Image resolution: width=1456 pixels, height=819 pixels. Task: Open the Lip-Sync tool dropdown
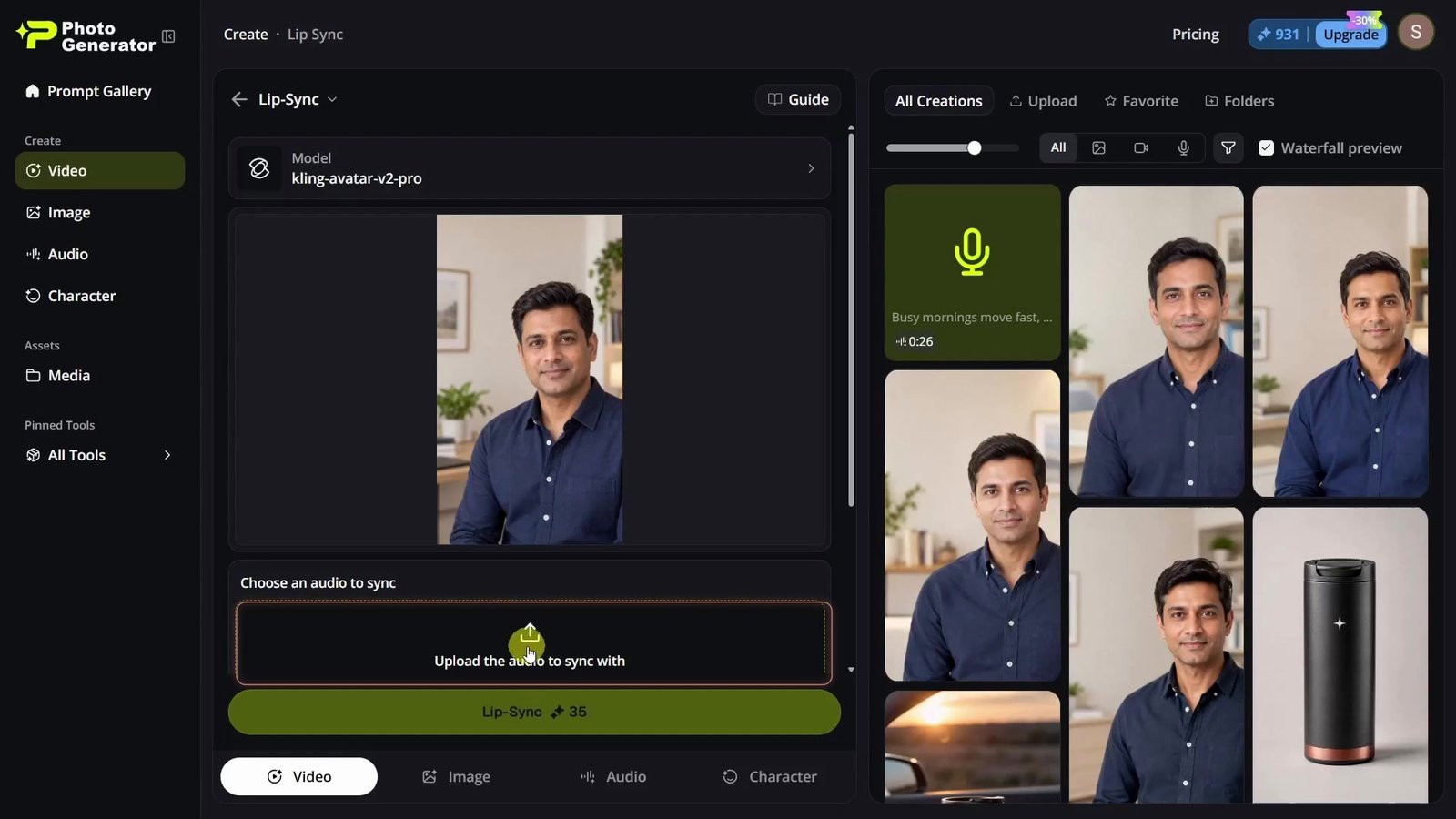point(298,99)
